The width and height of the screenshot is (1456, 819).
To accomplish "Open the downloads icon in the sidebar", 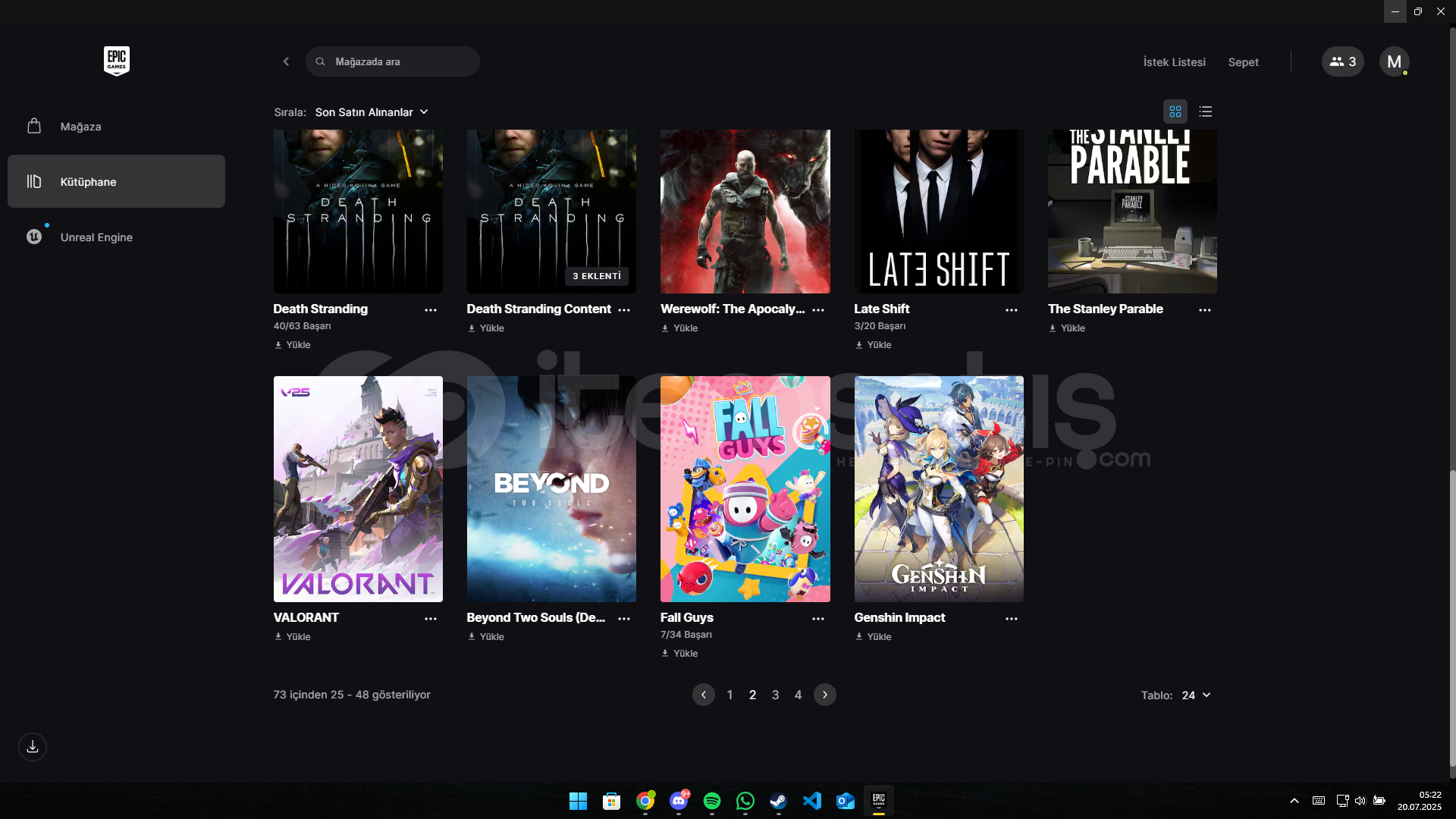I will [33, 747].
